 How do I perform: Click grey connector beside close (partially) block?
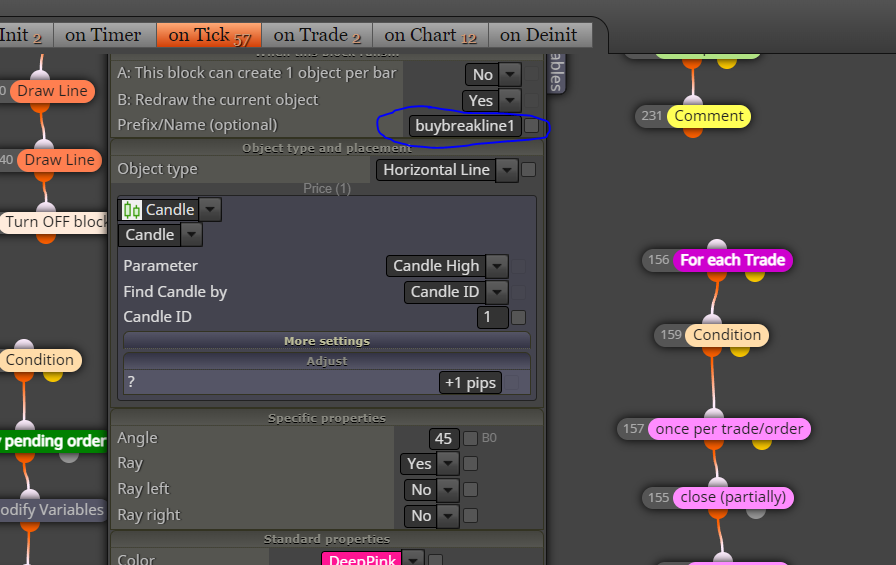(755, 512)
